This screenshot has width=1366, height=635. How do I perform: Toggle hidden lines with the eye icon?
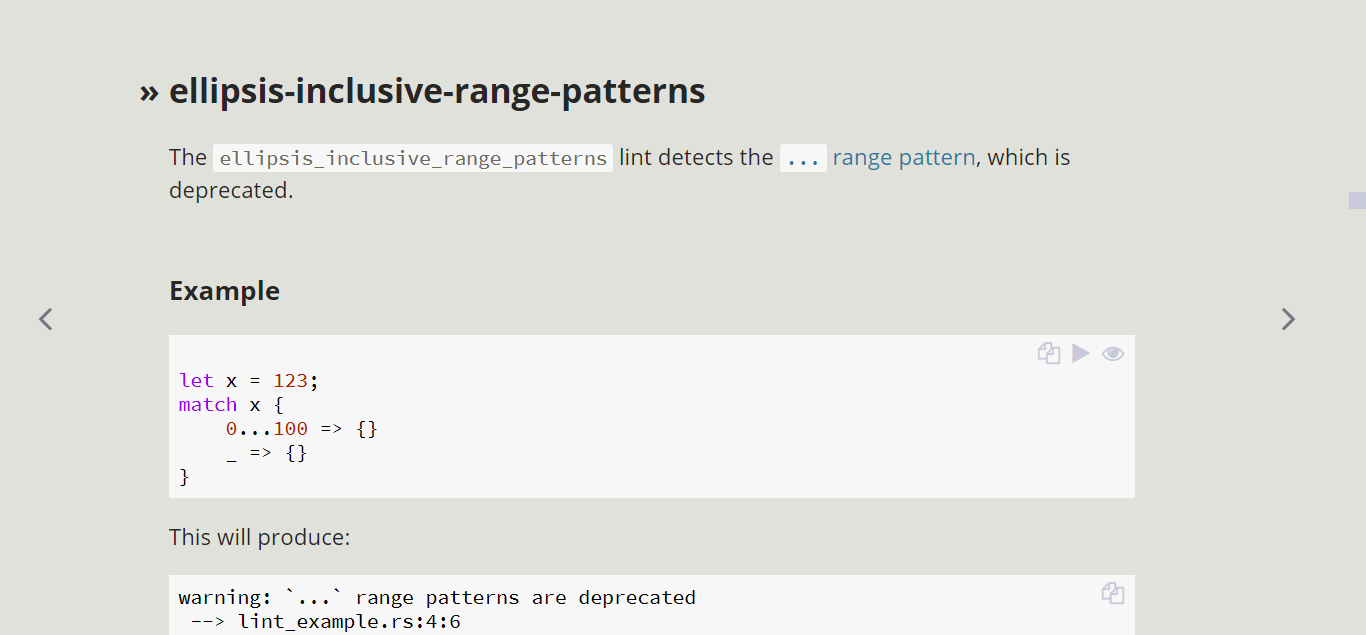[1113, 353]
